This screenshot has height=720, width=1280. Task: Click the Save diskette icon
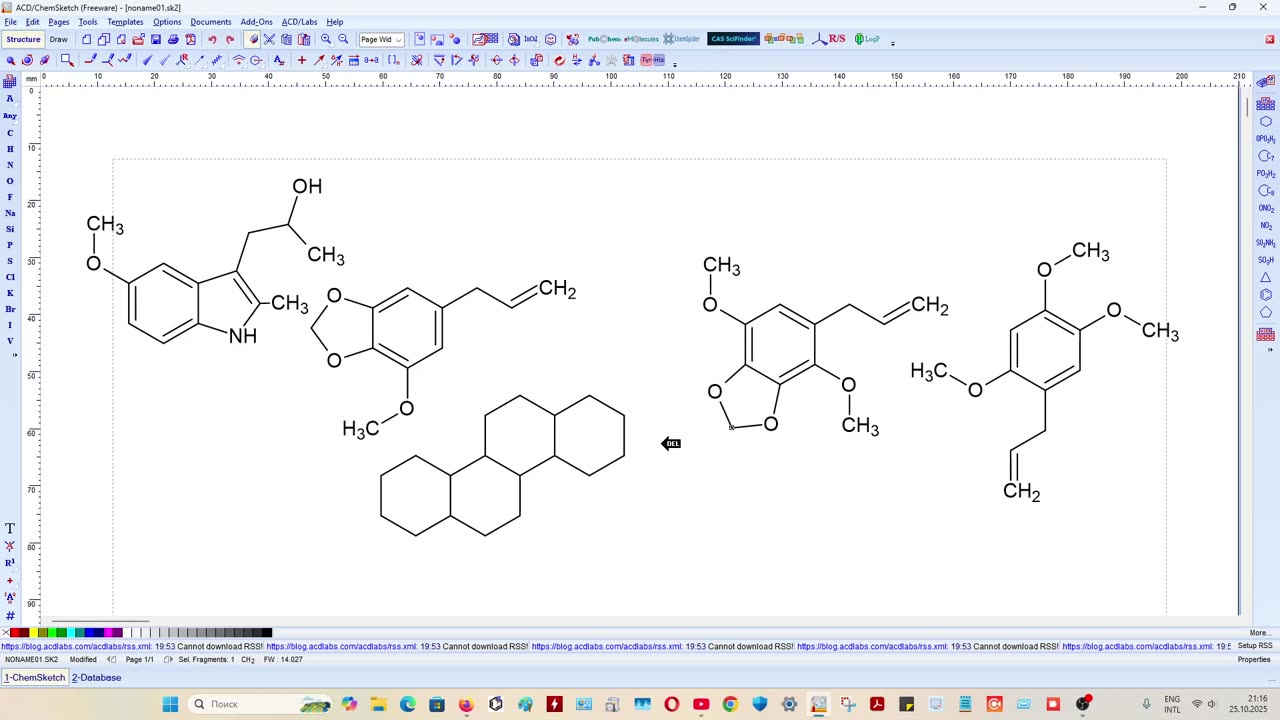pyautogui.click(x=156, y=40)
